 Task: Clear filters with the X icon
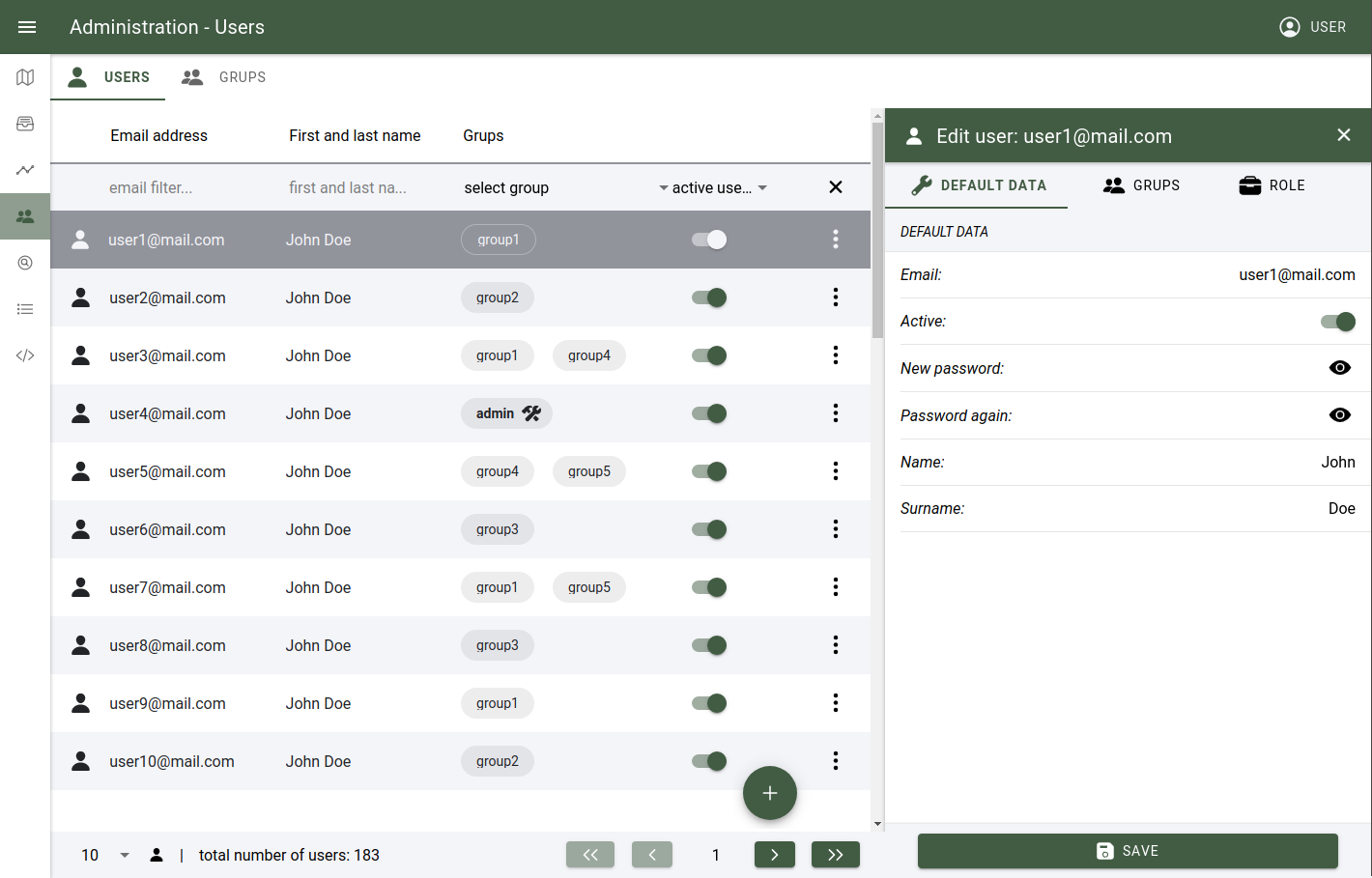(836, 187)
